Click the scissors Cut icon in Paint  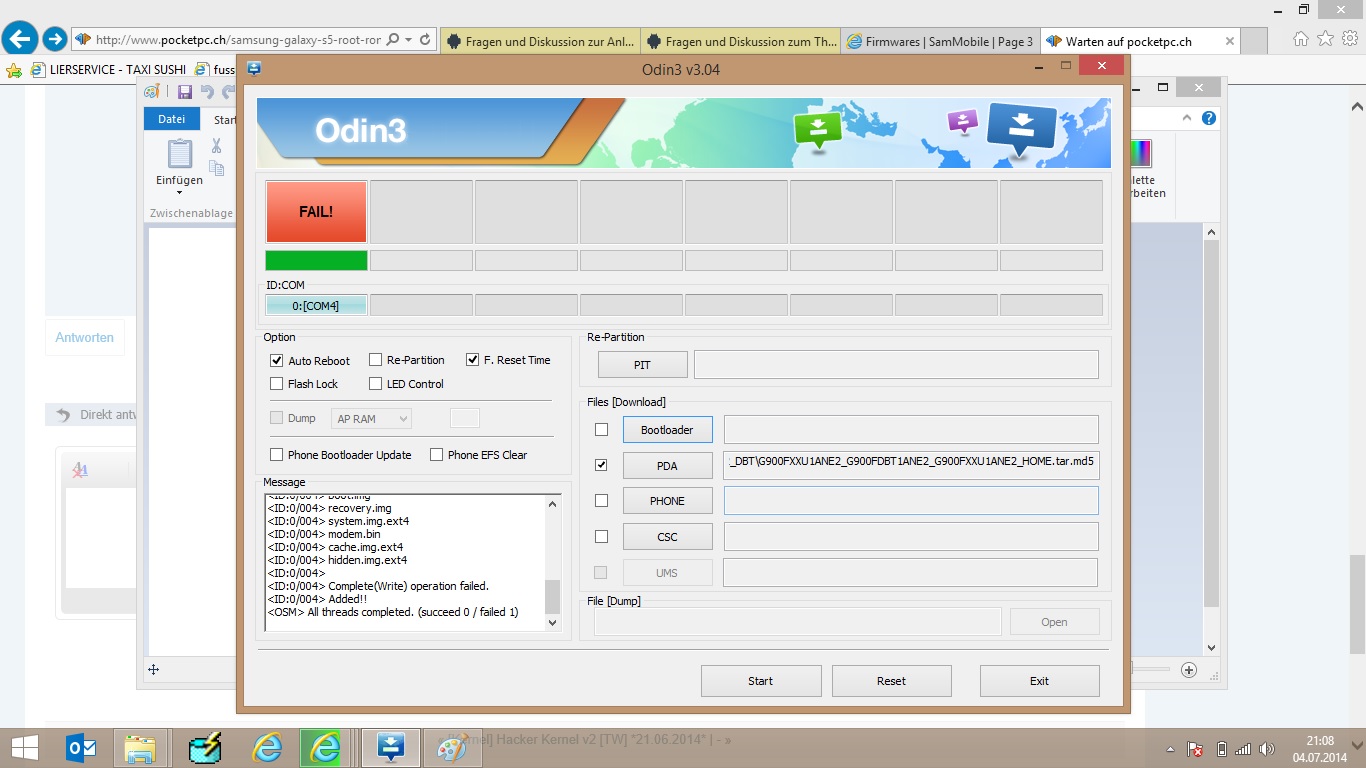[216, 146]
